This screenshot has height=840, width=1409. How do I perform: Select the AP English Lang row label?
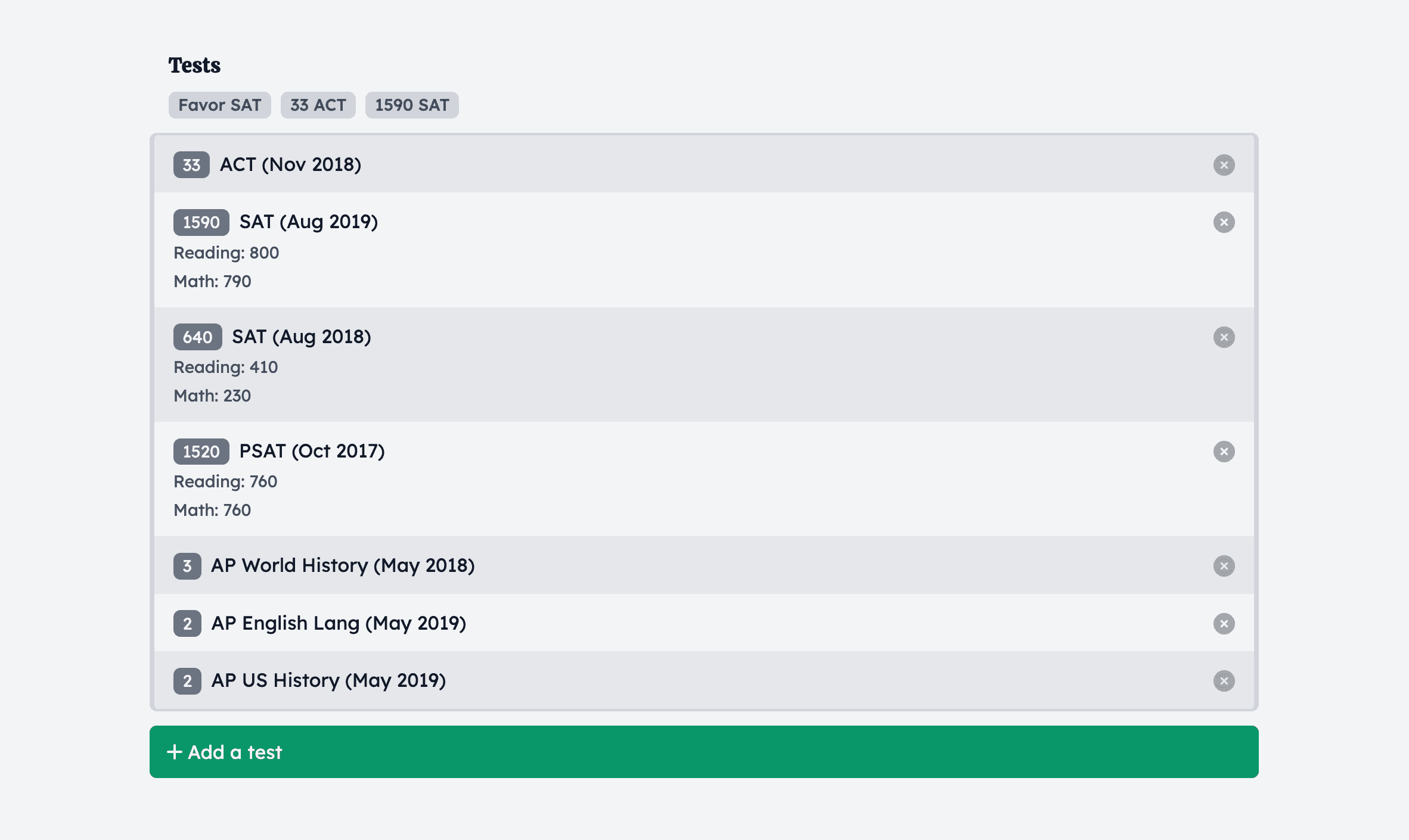pos(339,623)
